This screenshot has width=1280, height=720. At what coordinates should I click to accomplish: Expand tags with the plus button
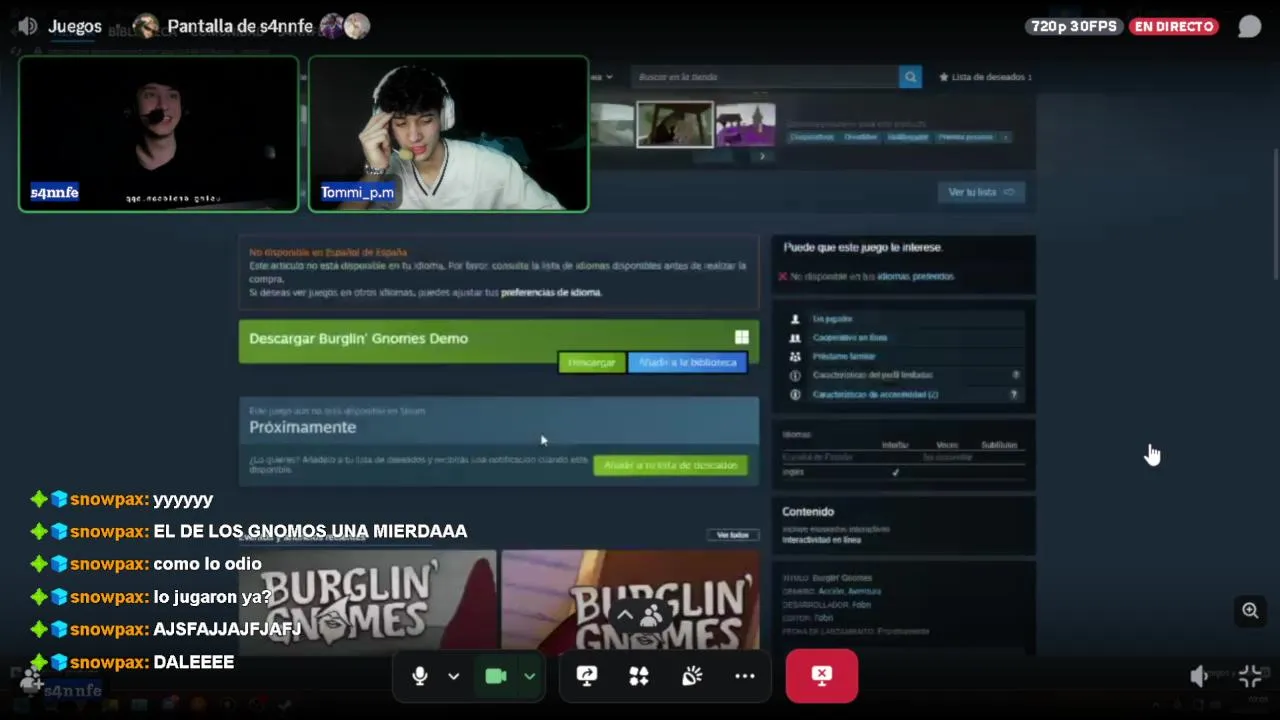click(1004, 137)
